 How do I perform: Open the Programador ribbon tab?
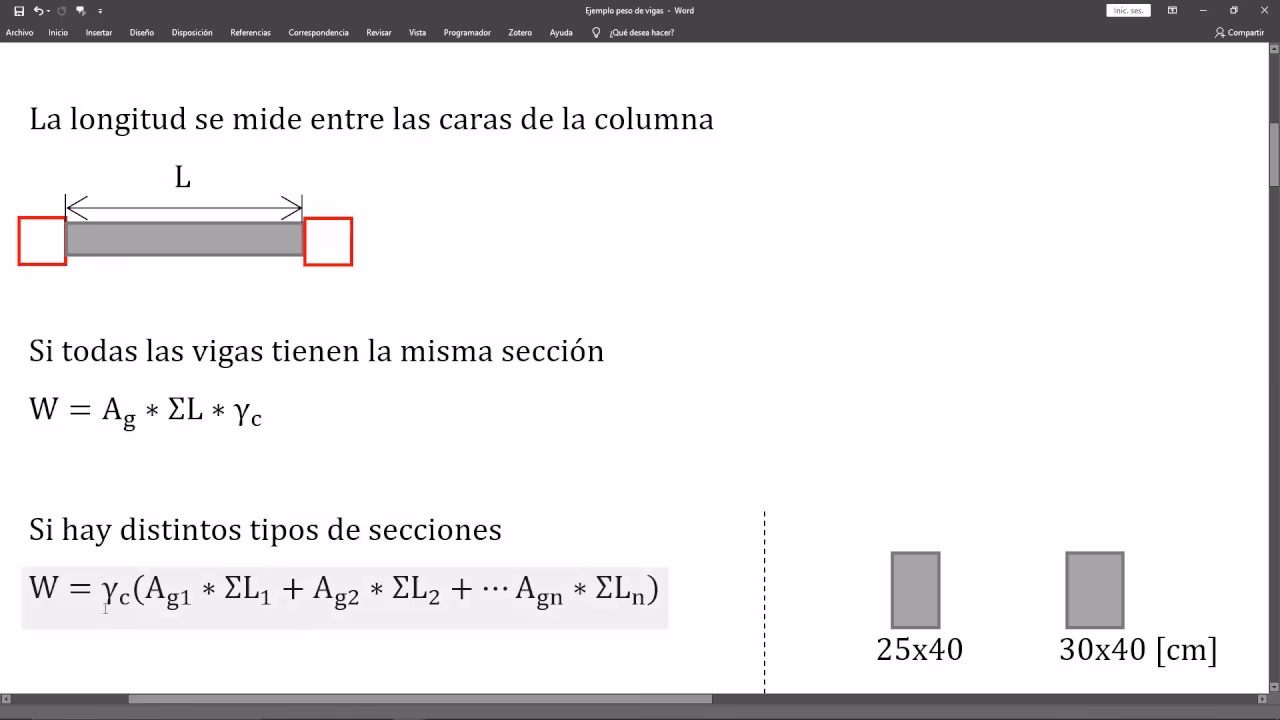(466, 32)
